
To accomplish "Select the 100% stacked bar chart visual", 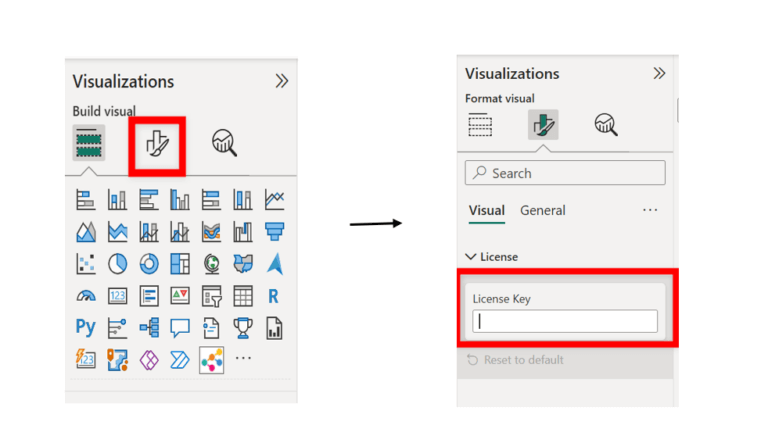I will tap(211, 200).
